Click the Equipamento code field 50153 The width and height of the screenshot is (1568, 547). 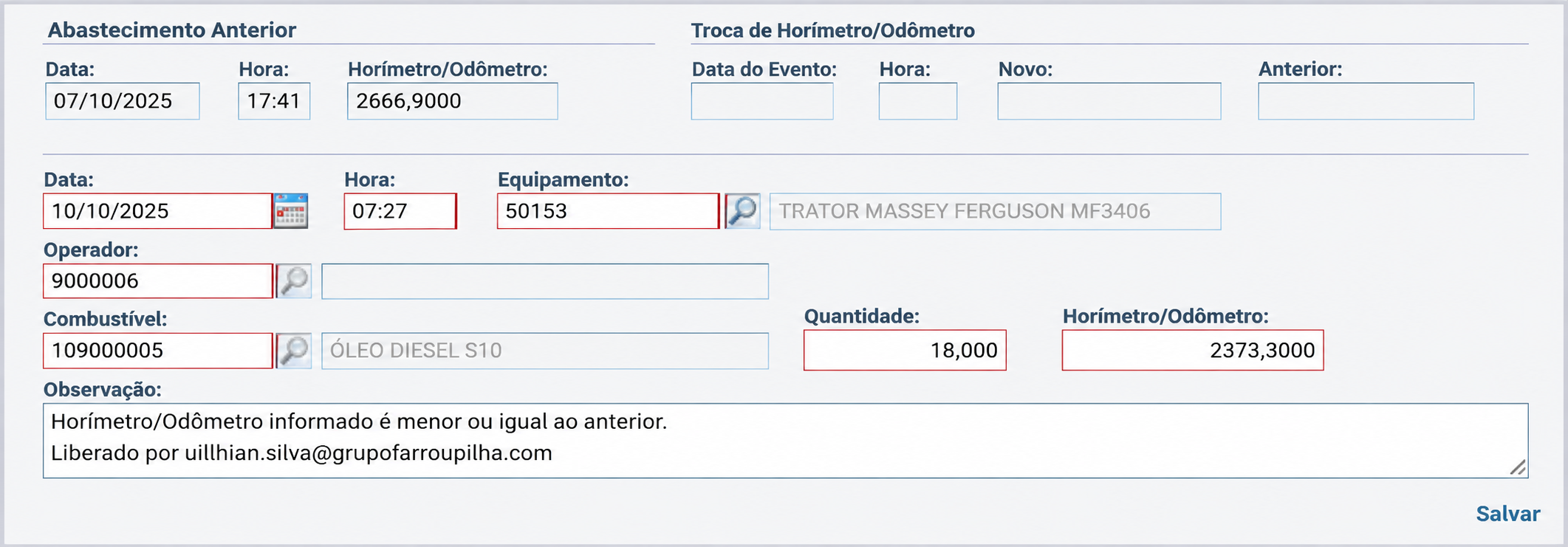(608, 211)
